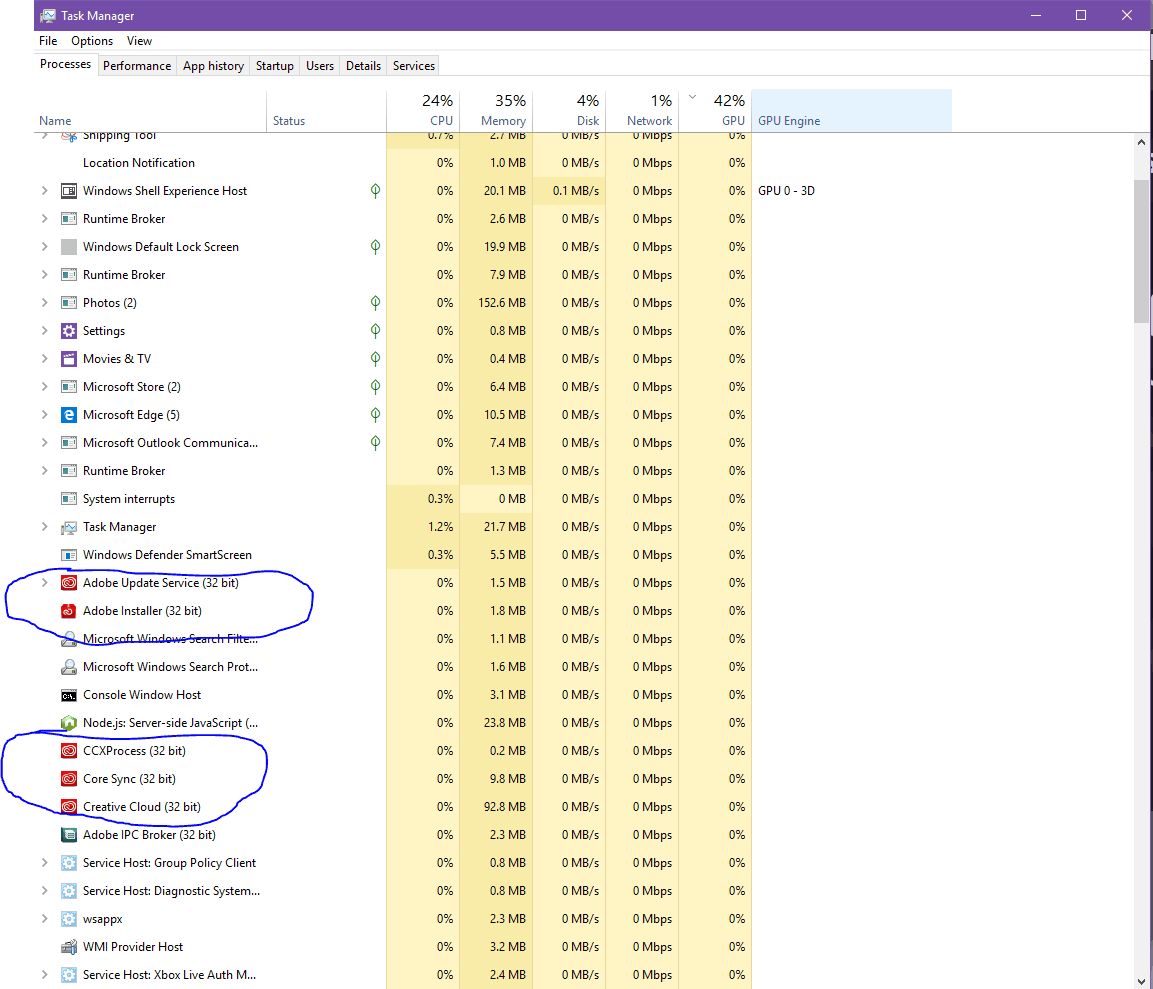The height and width of the screenshot is (989, 1153).
Task: Expand Service Host: Group Policy Client
Action: click(x=45, y=863)
